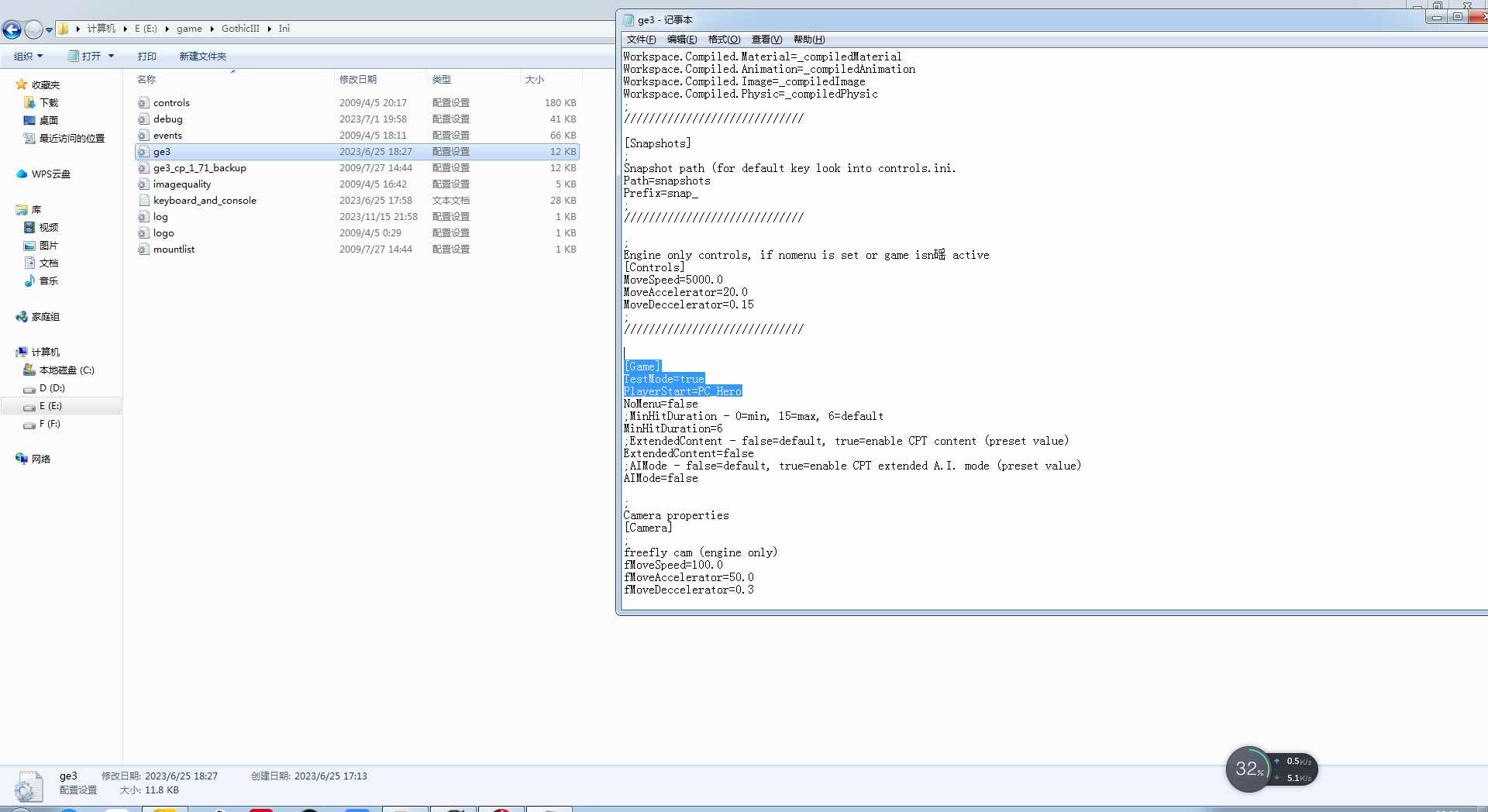Click the 库 libraries icon in sidebar

pyautogui.click(x=22, y=209)
